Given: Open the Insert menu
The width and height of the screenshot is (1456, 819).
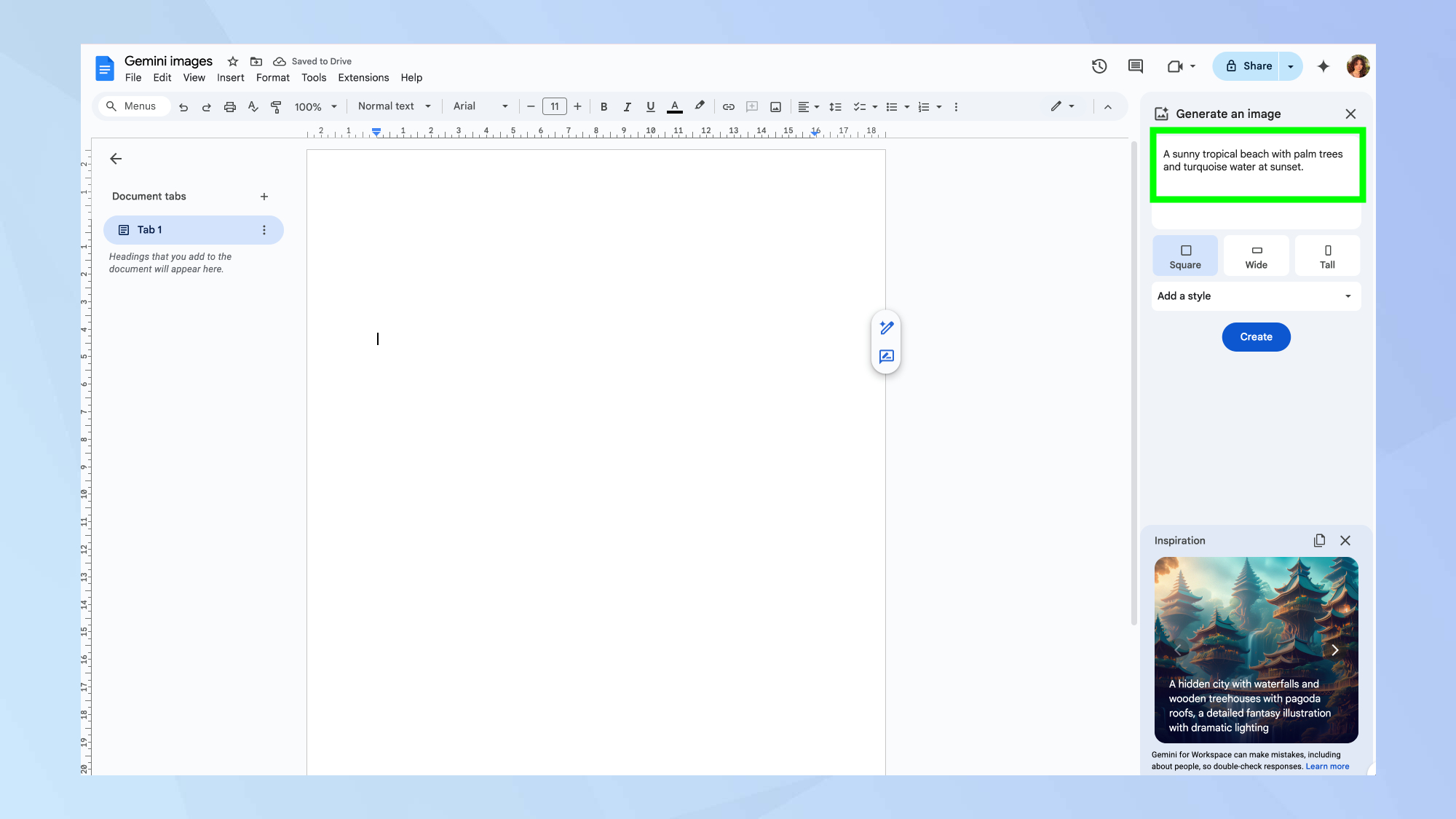Looking at the screenshot, I should (230, 78).
